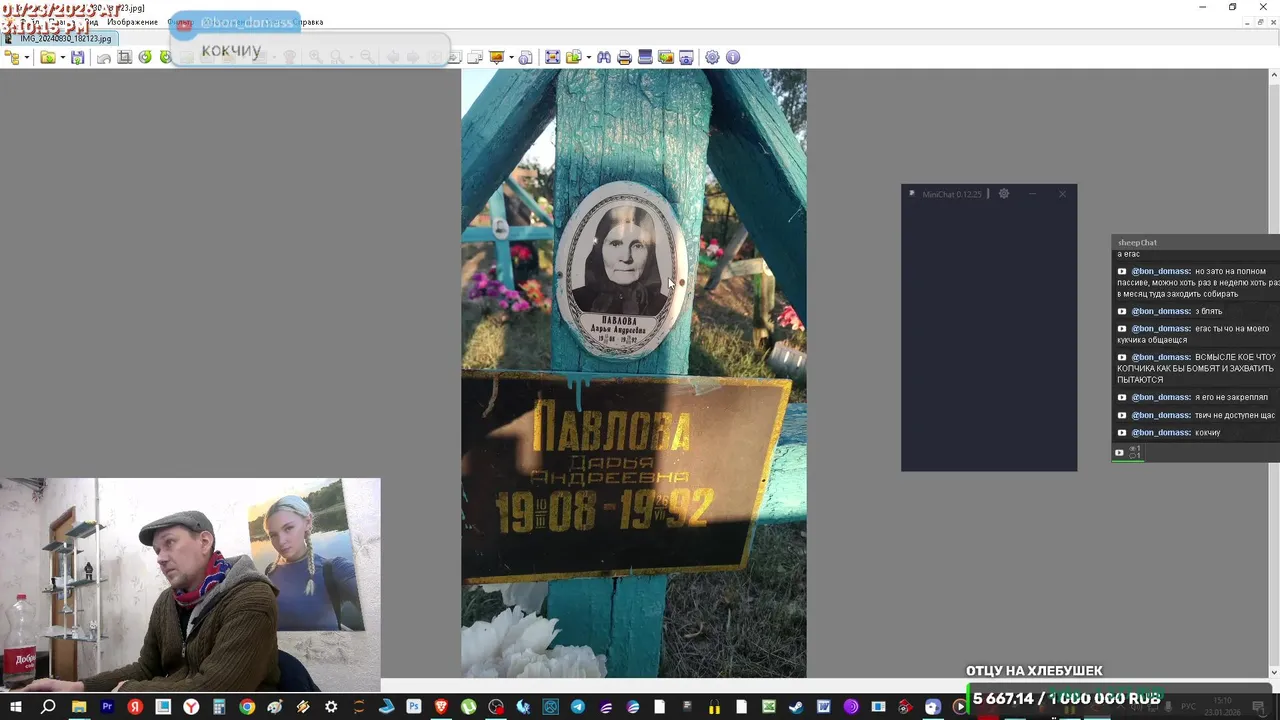Screen dimensions: 1280x720
Task: Click the binoculars search icon
Action: pyautogui.click(x=604, y=57)
